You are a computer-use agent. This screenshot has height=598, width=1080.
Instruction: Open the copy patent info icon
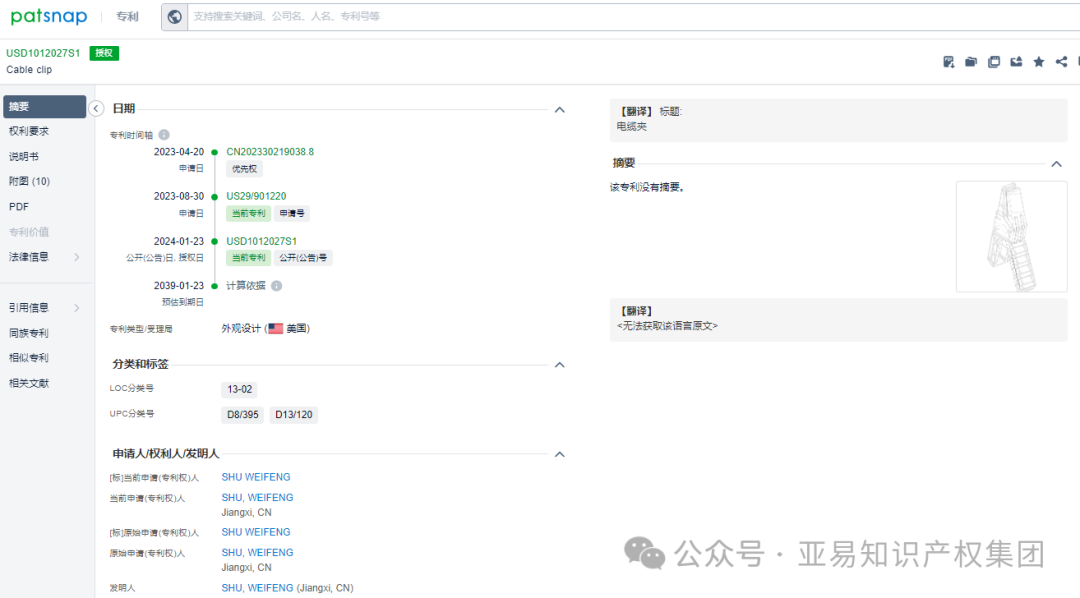[x=994, y=61]
